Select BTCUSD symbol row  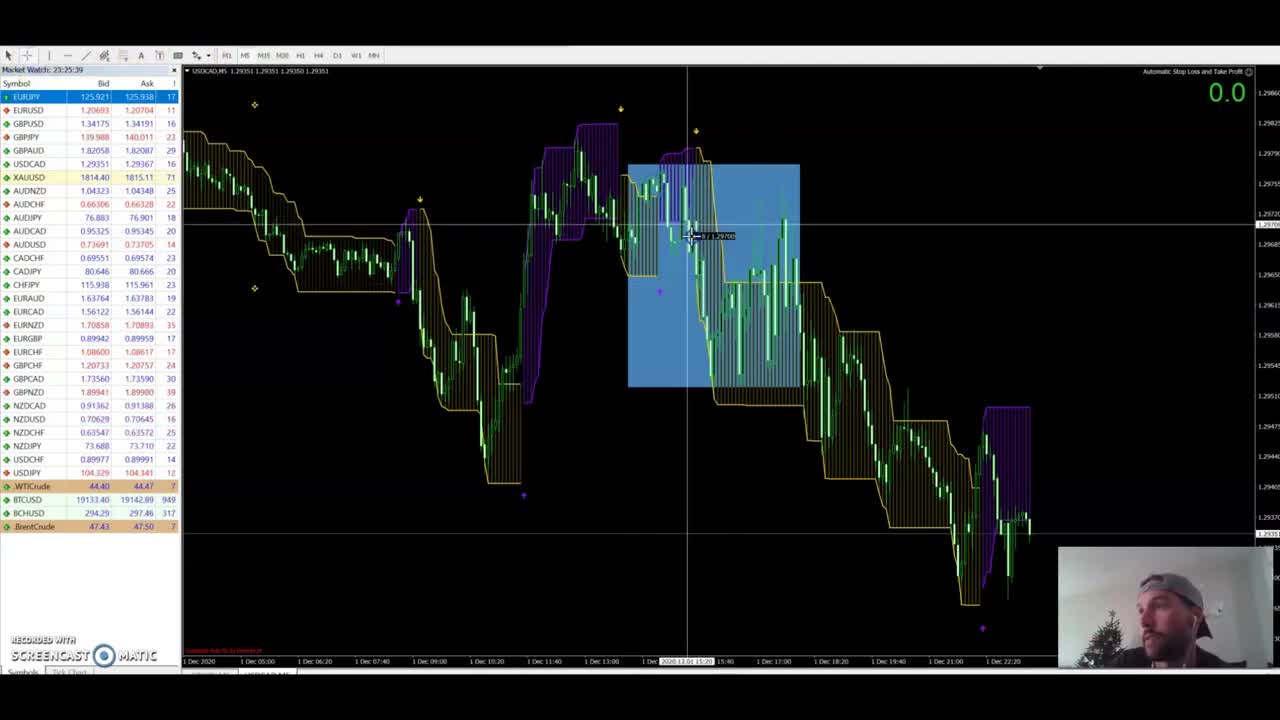(90, 499)
